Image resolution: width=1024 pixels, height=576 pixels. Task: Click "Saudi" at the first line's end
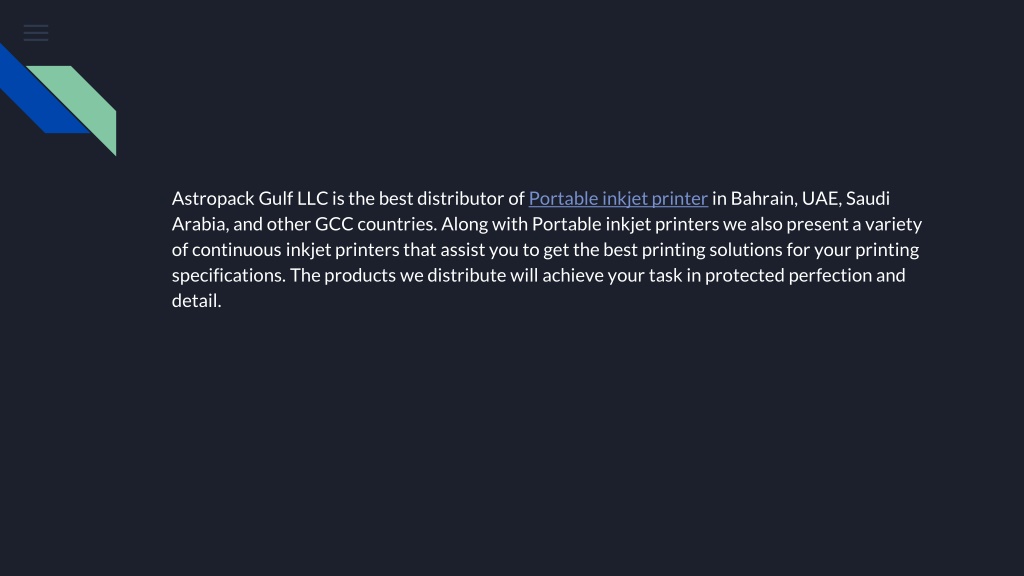(x=868, y=199)
